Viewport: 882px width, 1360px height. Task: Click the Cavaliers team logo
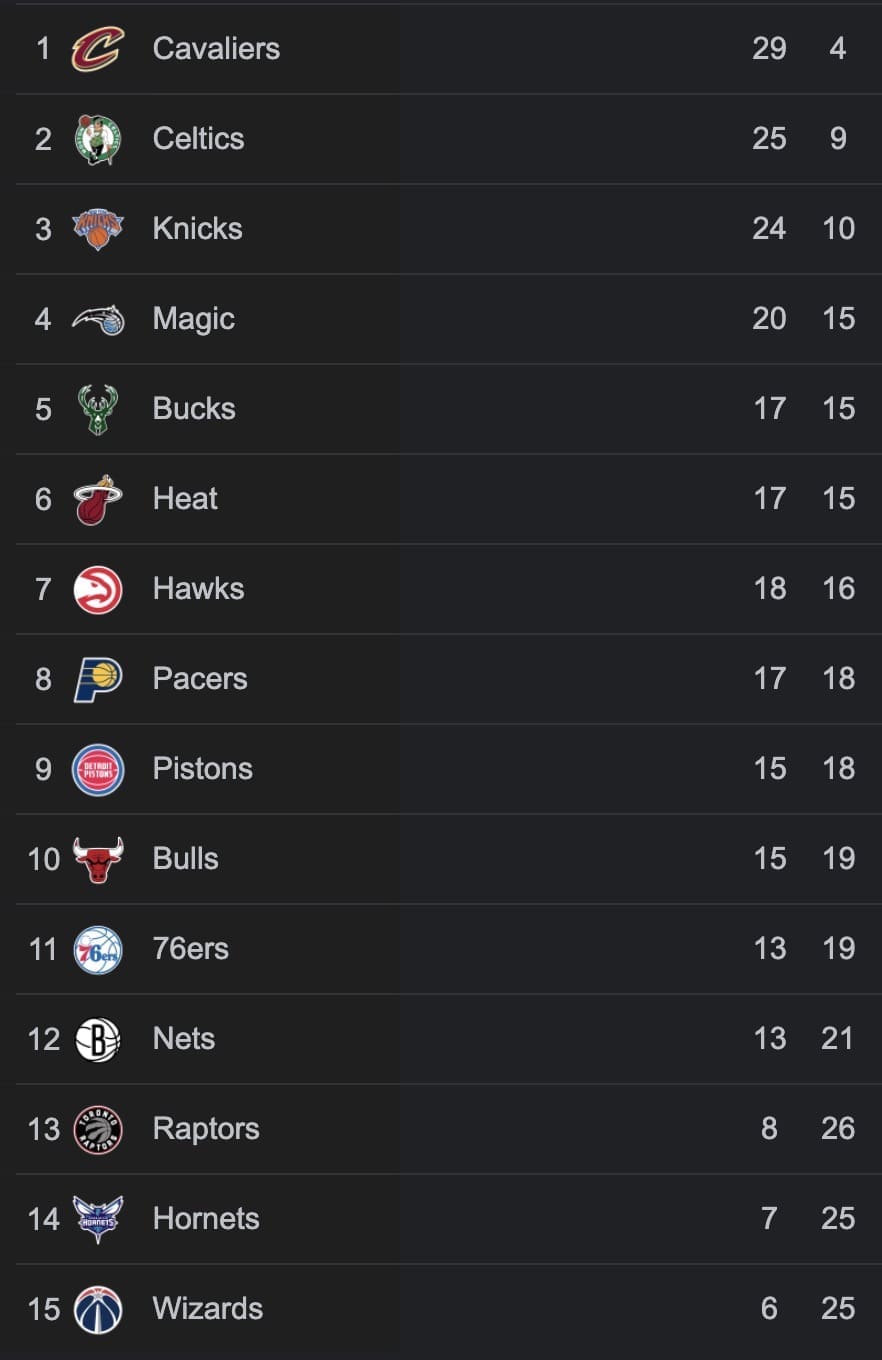(x=98, y=49)
